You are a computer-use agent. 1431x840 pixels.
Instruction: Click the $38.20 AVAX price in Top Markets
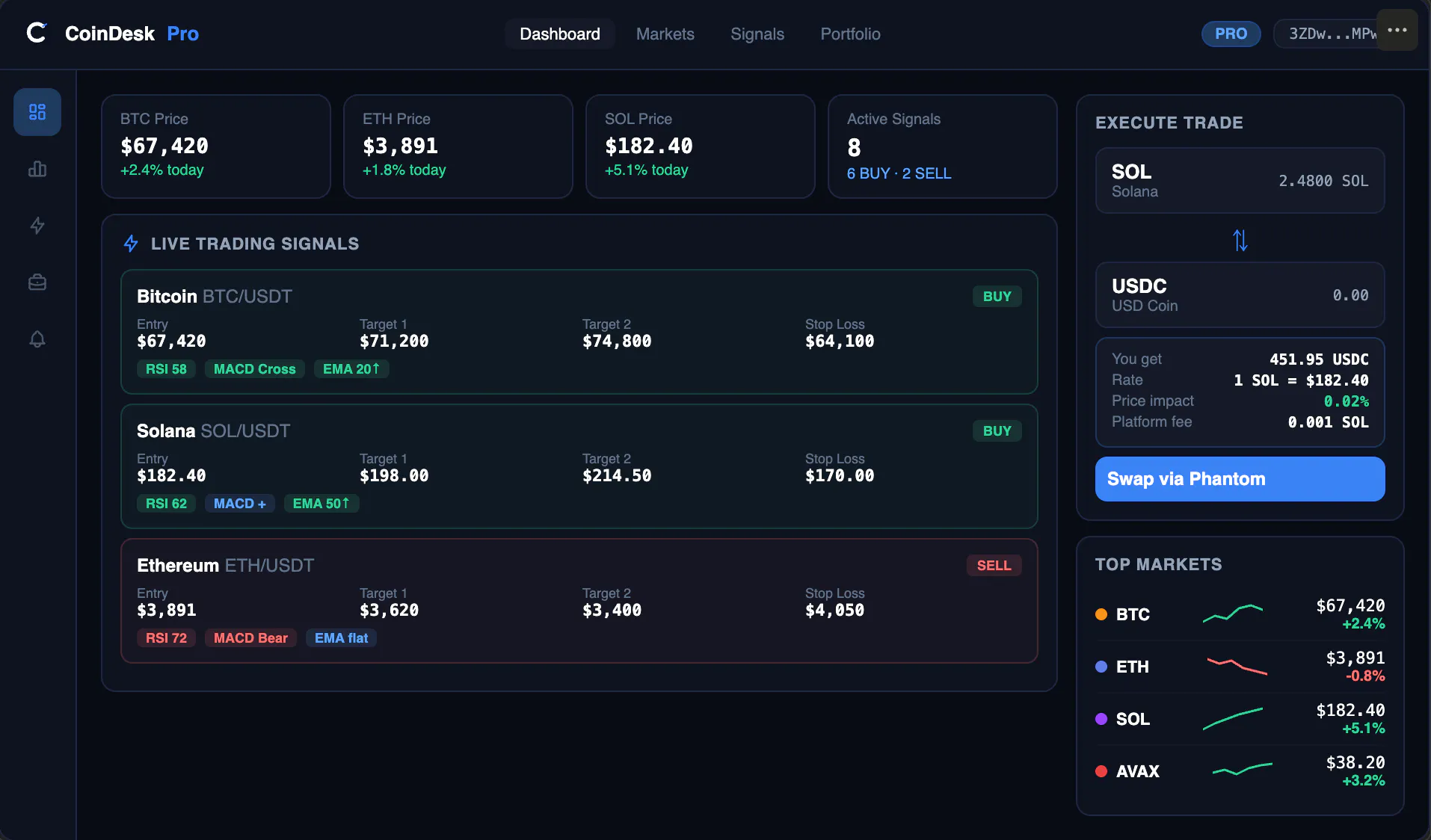pos(1355,762)
